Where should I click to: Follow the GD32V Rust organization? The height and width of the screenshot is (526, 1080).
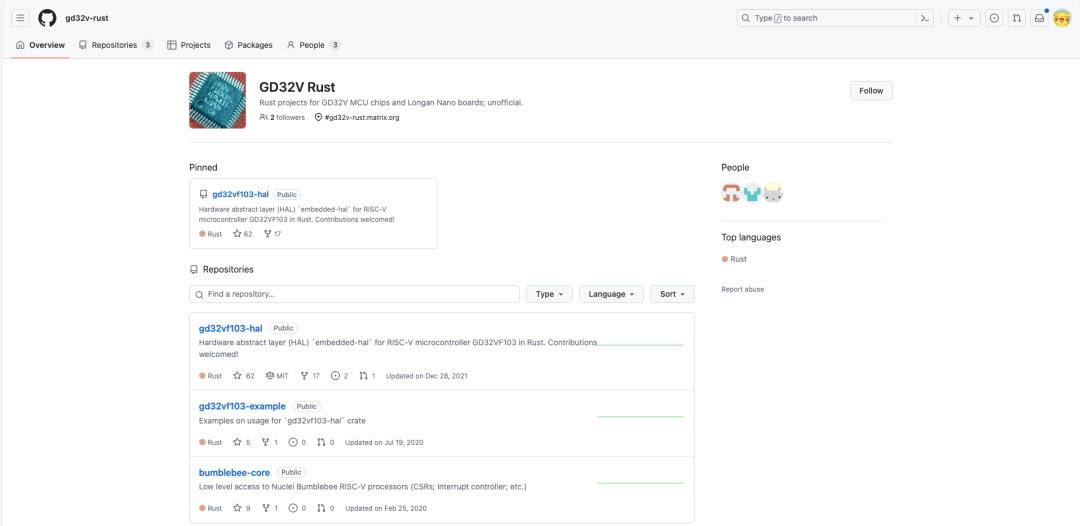point(871,90)
